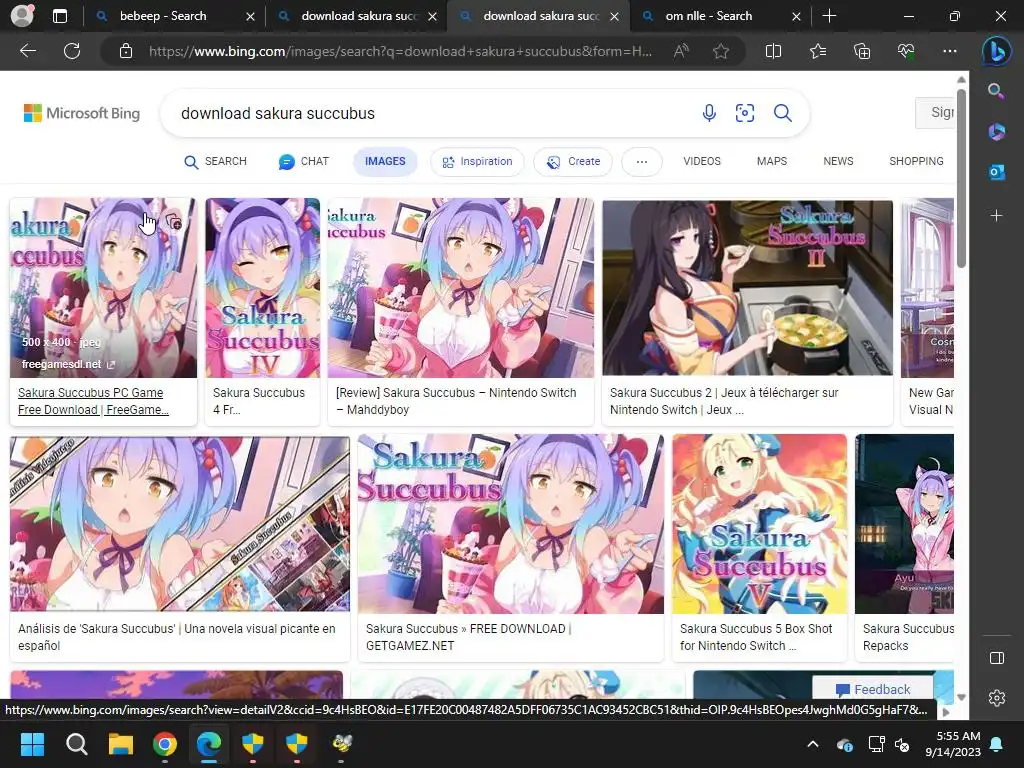Reload the page with refresh icon
The height and width of the screenshot is (768, 1024).
click(72, 51)
